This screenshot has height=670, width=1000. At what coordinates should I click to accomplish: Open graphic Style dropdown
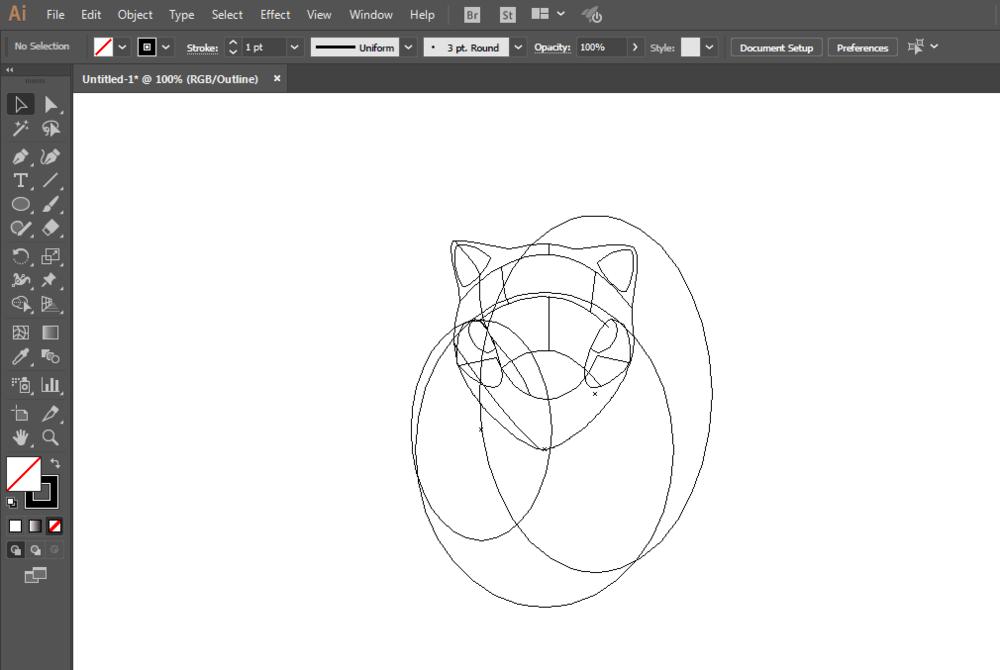(709, 47)
